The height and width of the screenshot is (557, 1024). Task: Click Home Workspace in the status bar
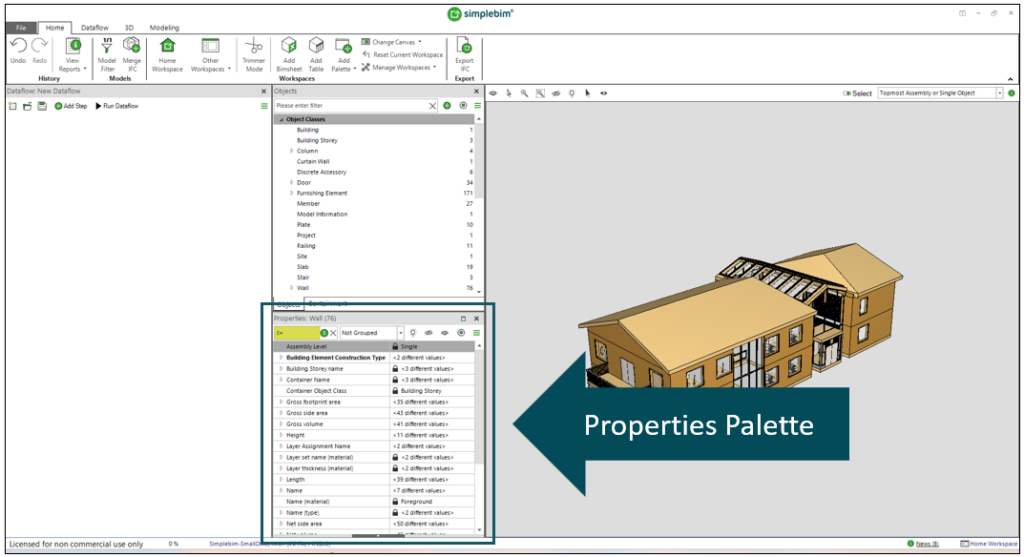[989, 543]
